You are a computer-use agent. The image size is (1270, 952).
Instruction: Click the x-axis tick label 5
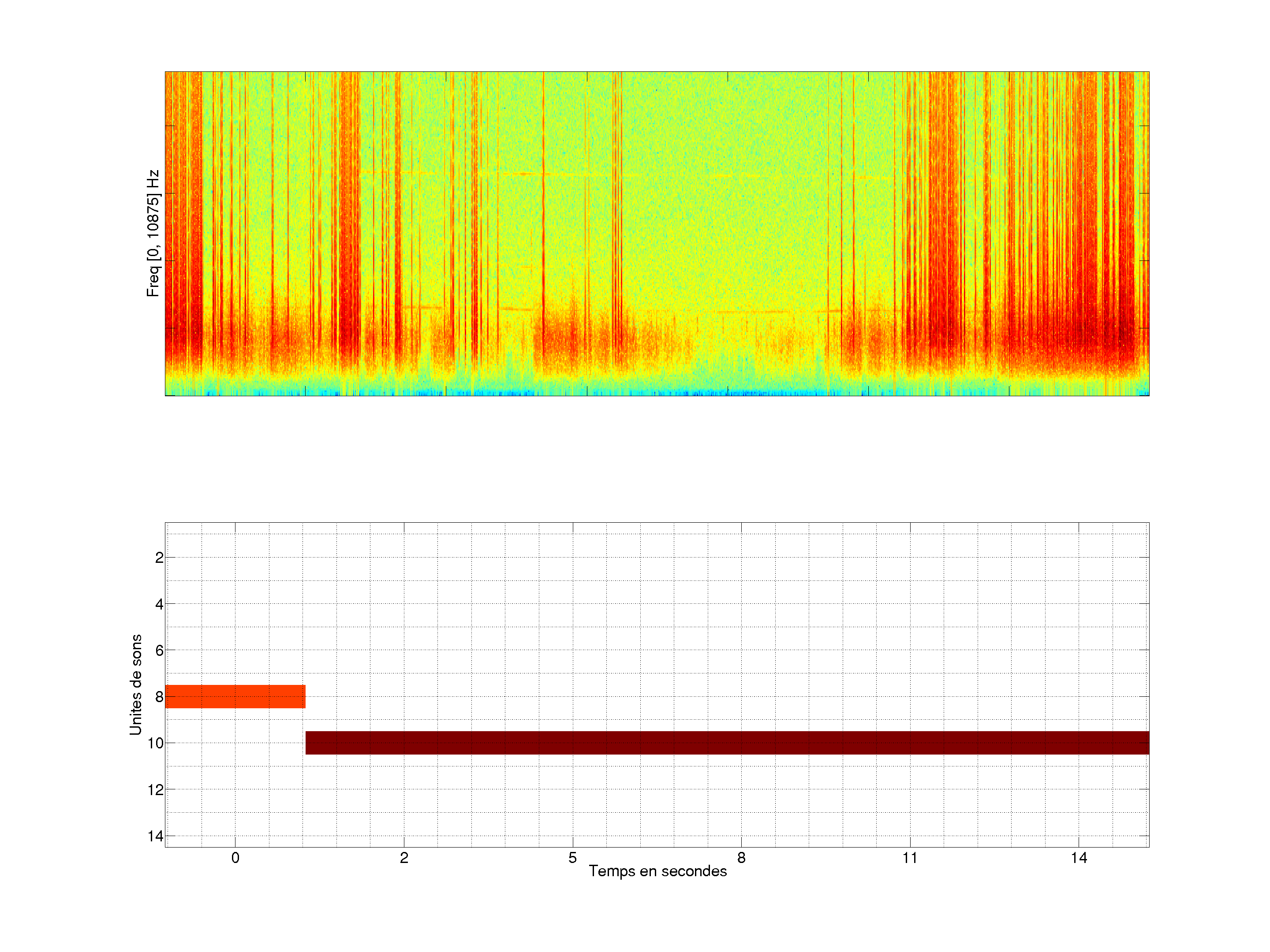[x=572, y=858]
